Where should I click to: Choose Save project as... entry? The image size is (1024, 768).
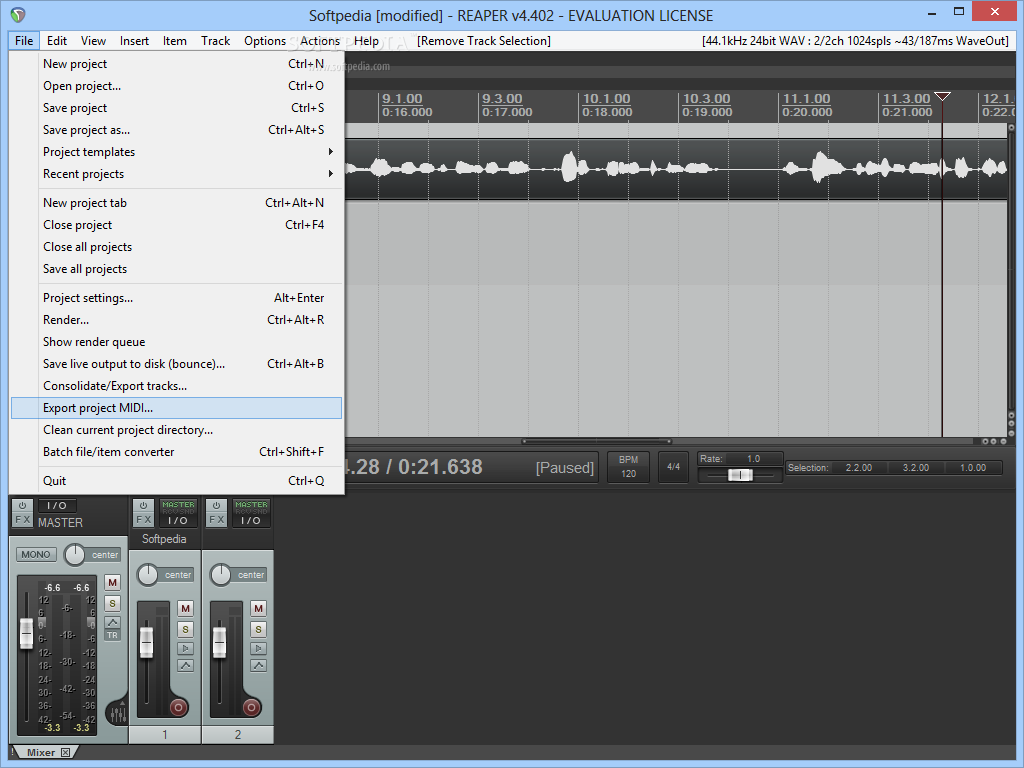pos(176,130)
